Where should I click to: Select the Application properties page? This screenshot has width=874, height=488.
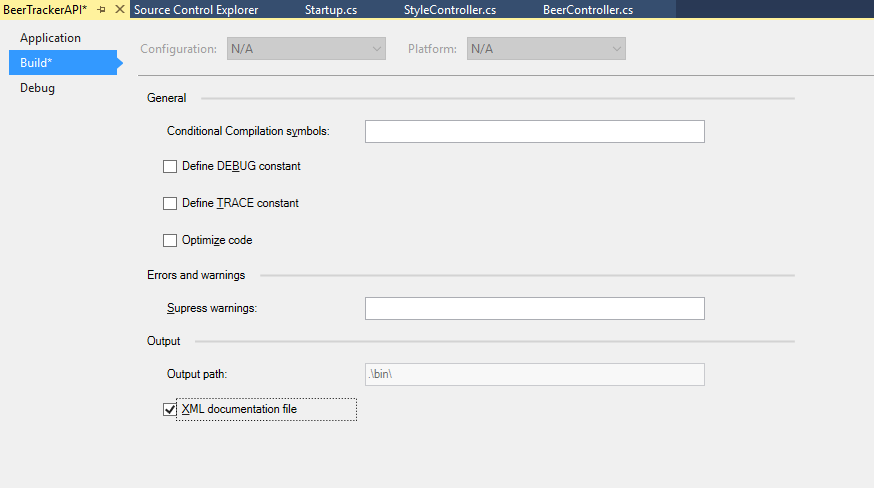(50, 38)
